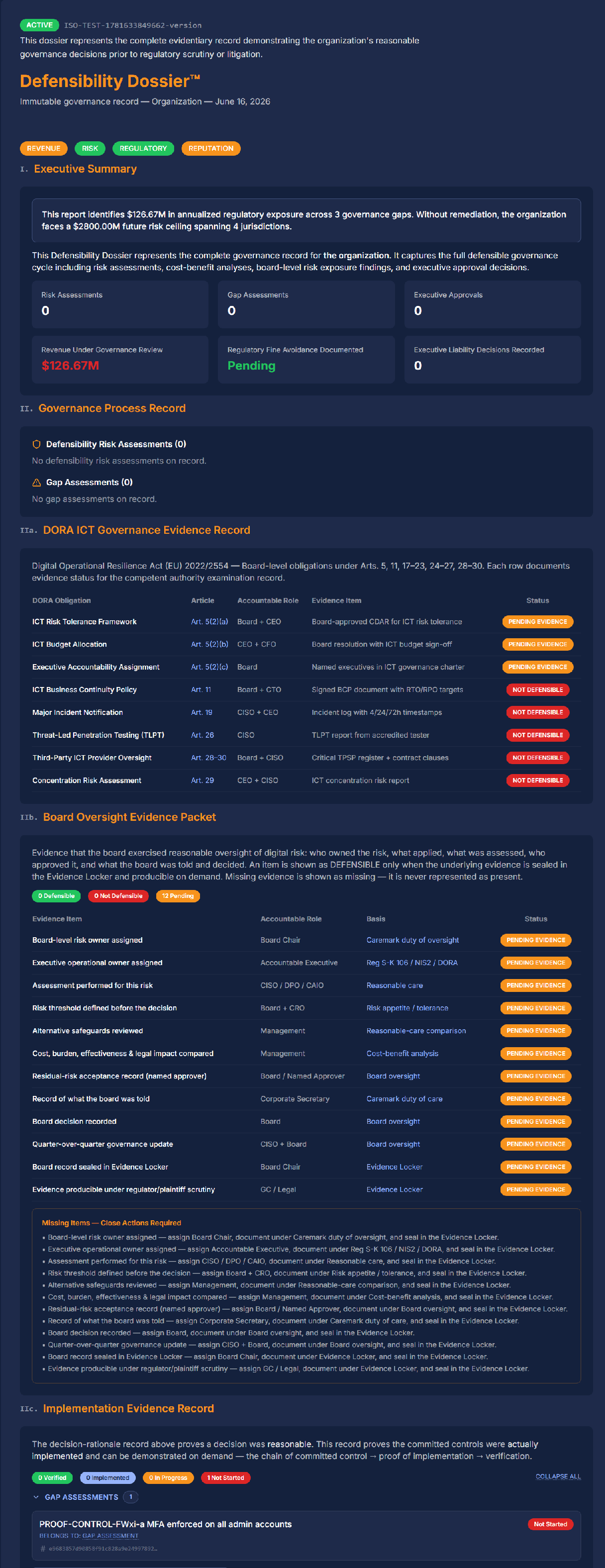
Task: Click Not Started badge on PROOF-CONTROL-FWxi-a card
Action: click(550, 1524)
